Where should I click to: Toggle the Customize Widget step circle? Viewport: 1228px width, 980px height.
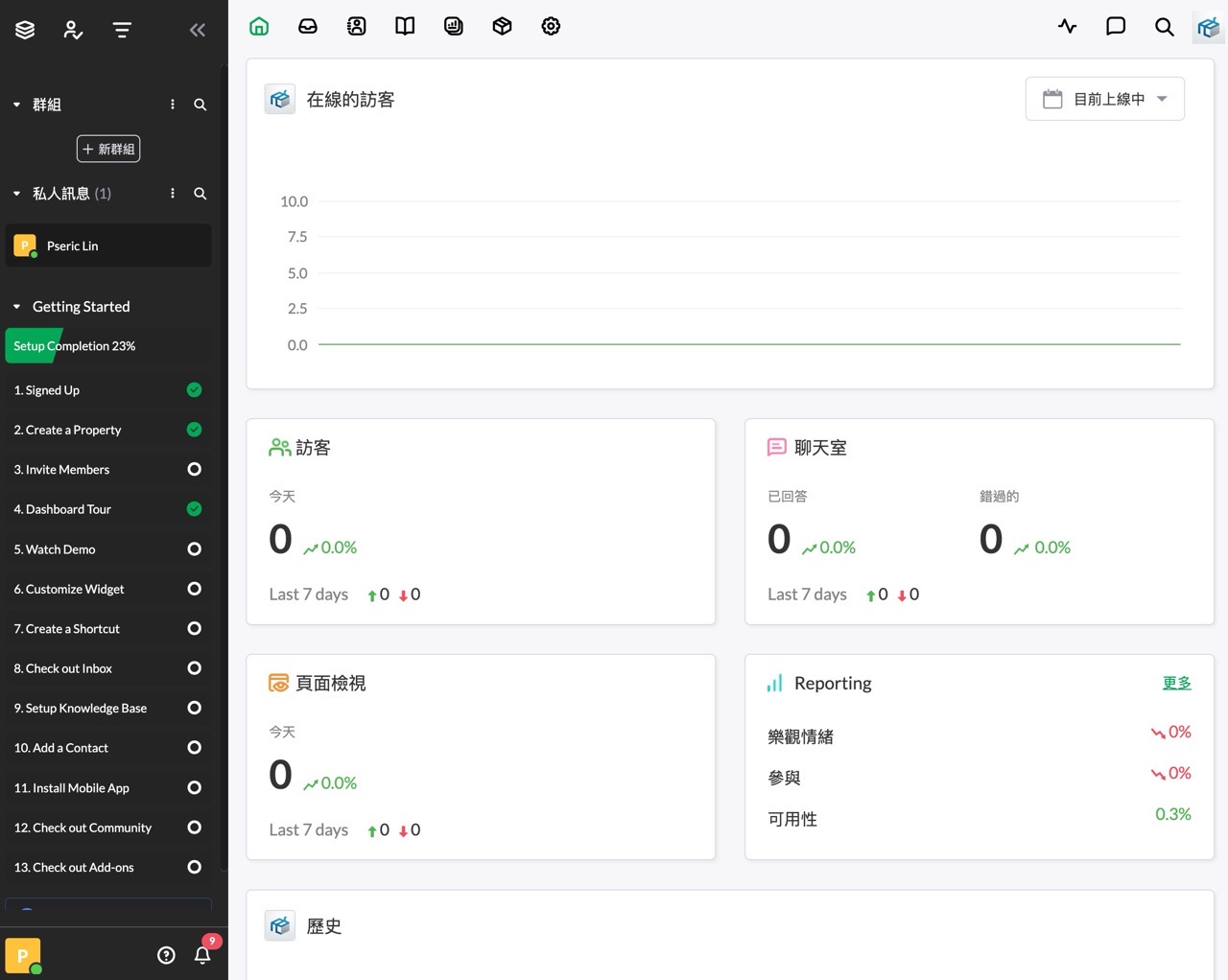[x=194, y=589]
